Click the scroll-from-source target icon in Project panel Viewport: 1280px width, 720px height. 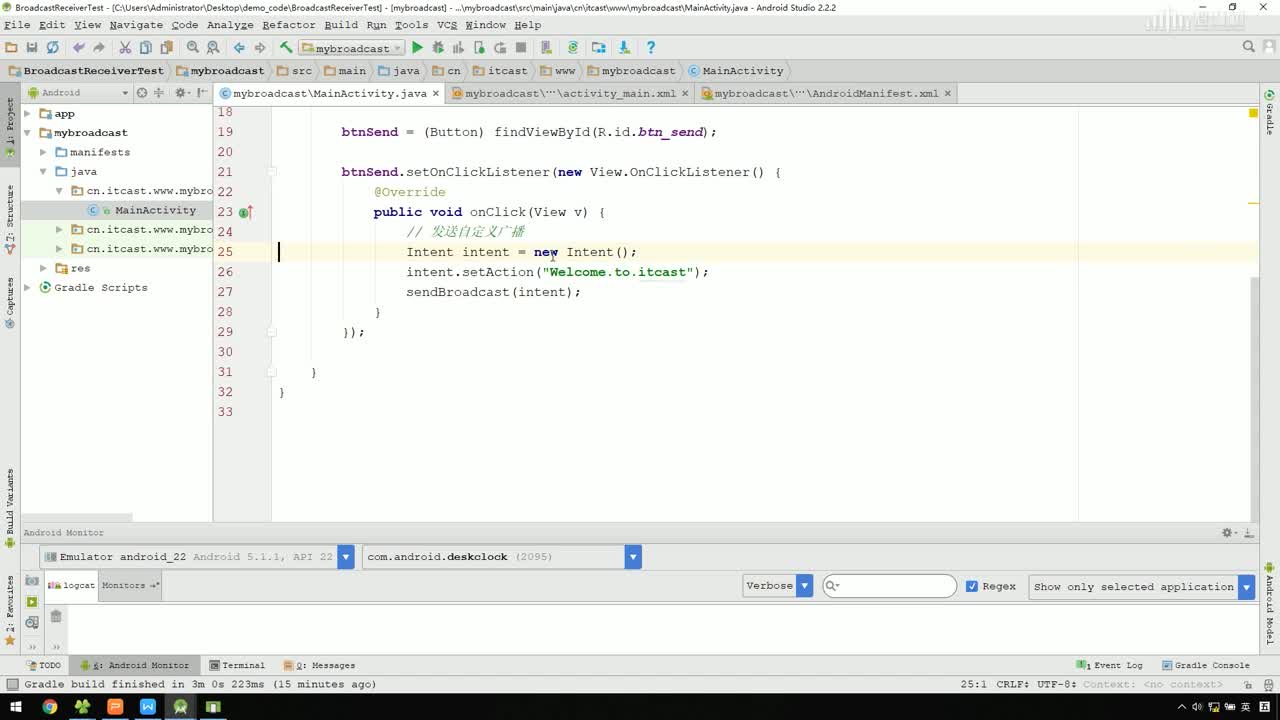click(142, 92)
